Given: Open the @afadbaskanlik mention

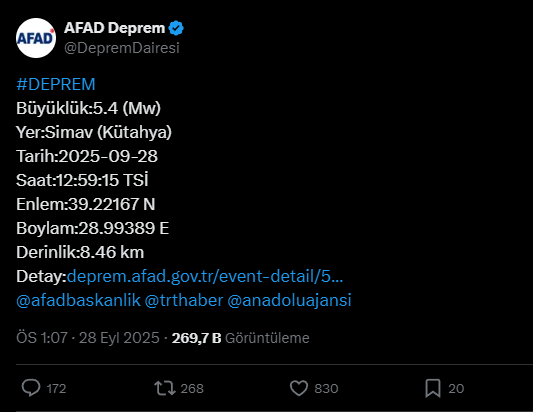Looking at the screenshot, I should click(78, 300).
